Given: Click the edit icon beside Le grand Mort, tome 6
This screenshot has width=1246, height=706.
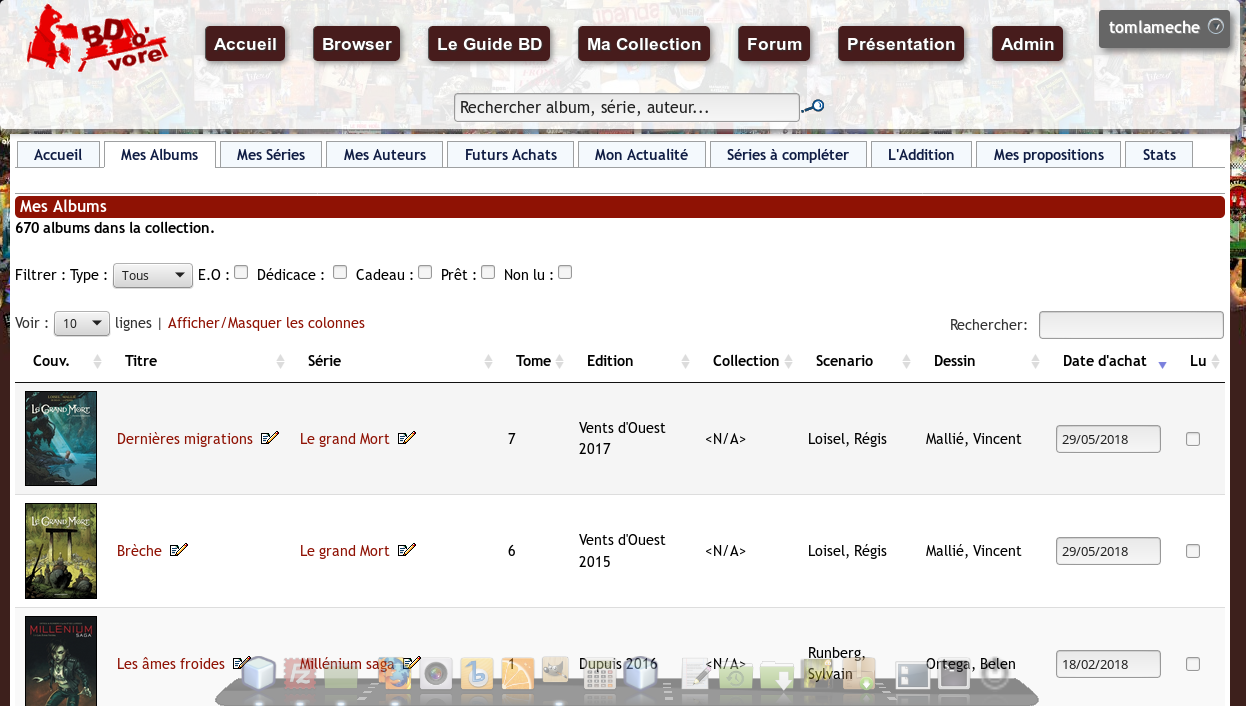Looking at the screenshot, I should pos(407,550).
